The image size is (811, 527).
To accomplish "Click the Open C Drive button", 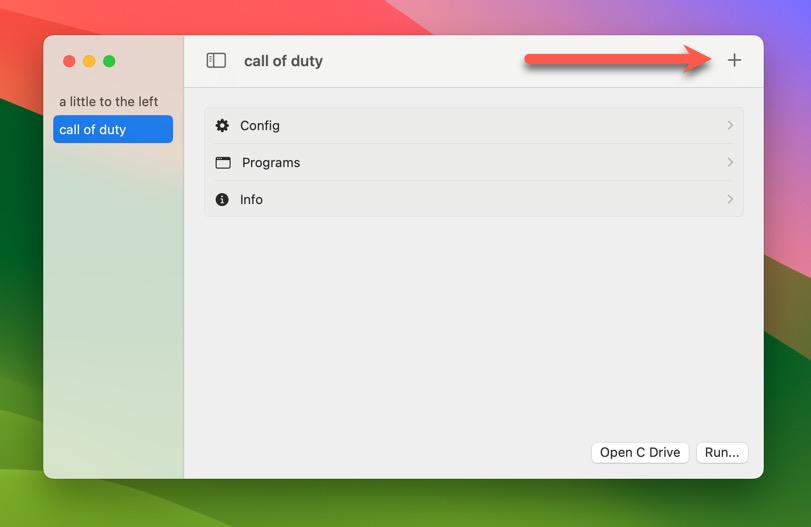I will coord(640,453).
